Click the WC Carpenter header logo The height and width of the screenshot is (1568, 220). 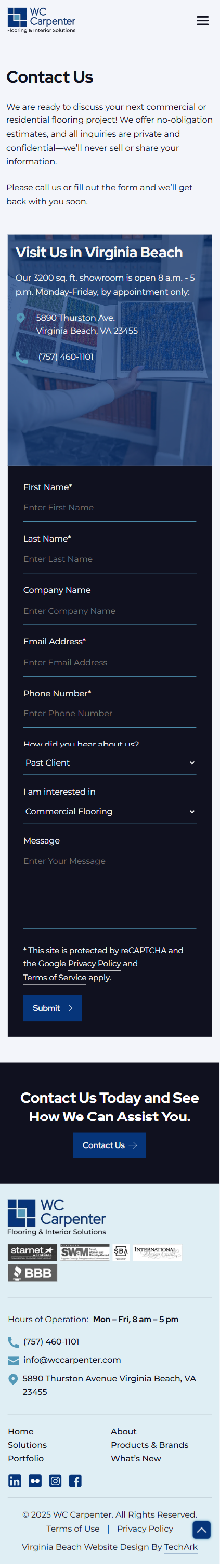coord(42,20)
